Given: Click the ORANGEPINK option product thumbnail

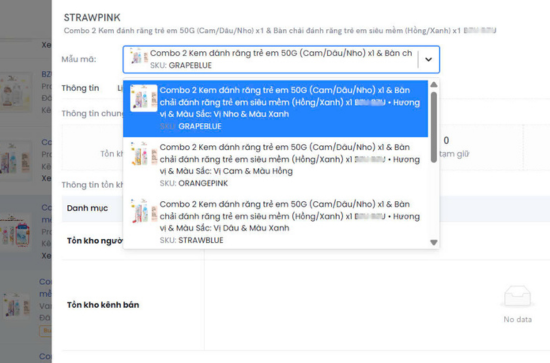Looking at the screenshot, I should coord(143,153).
